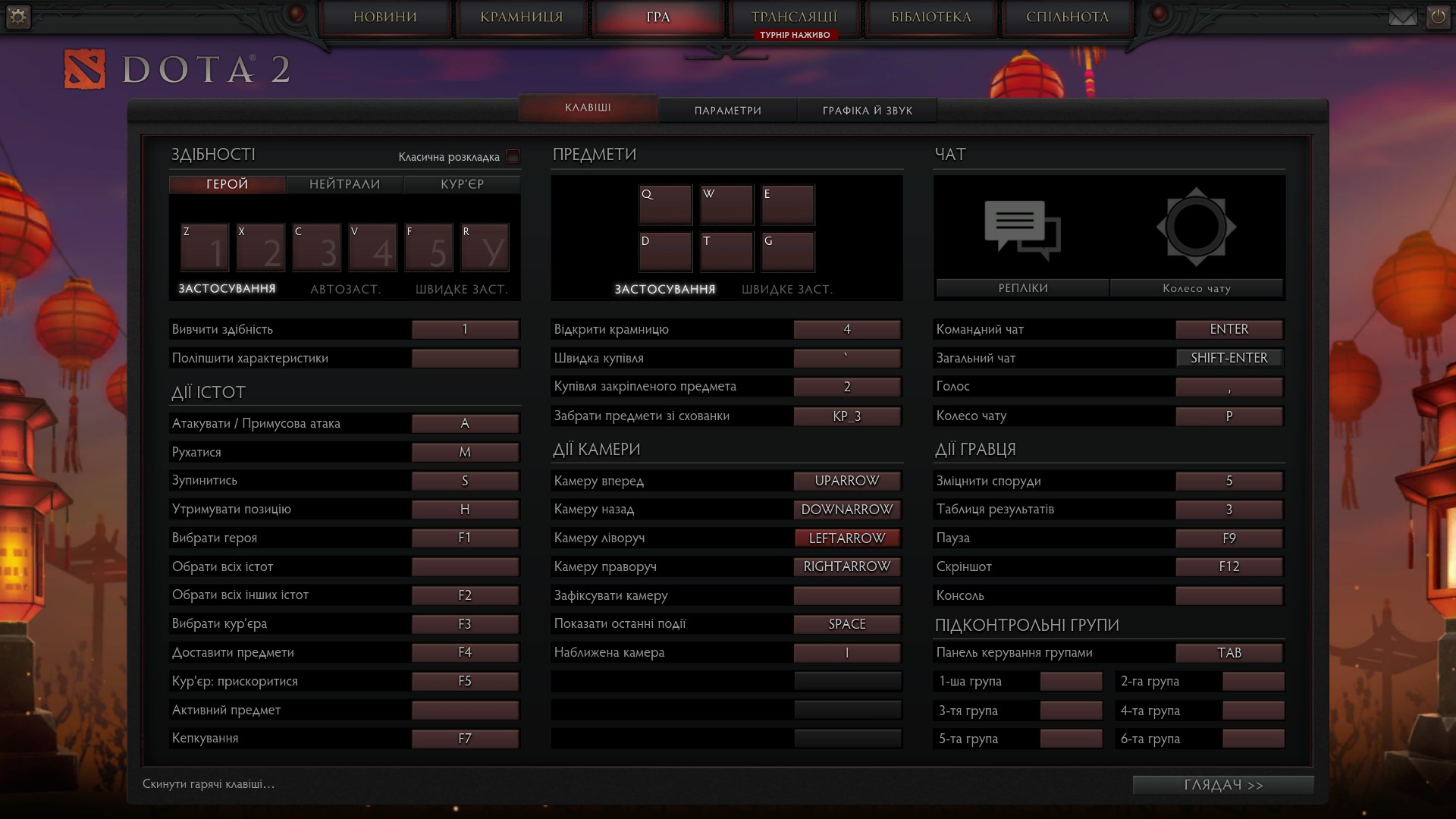This screenshot has height=819, width=1456.
Task: Choose abilities АВТОЗАСТ. mode
Action: (346, 289)
